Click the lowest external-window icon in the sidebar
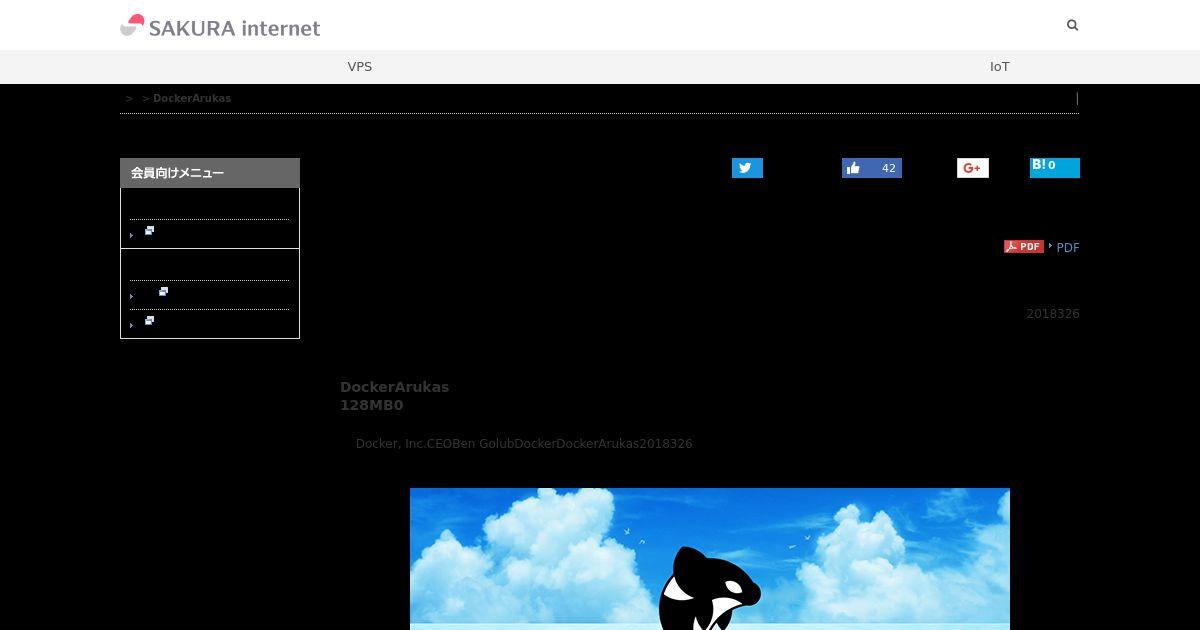 click(150, 321)
